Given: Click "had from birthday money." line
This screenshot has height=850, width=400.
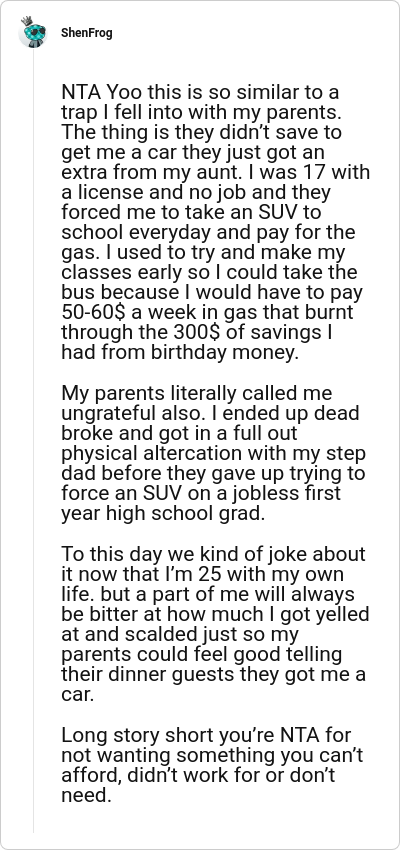Looking at the screenshot, I should pos(180,352).
